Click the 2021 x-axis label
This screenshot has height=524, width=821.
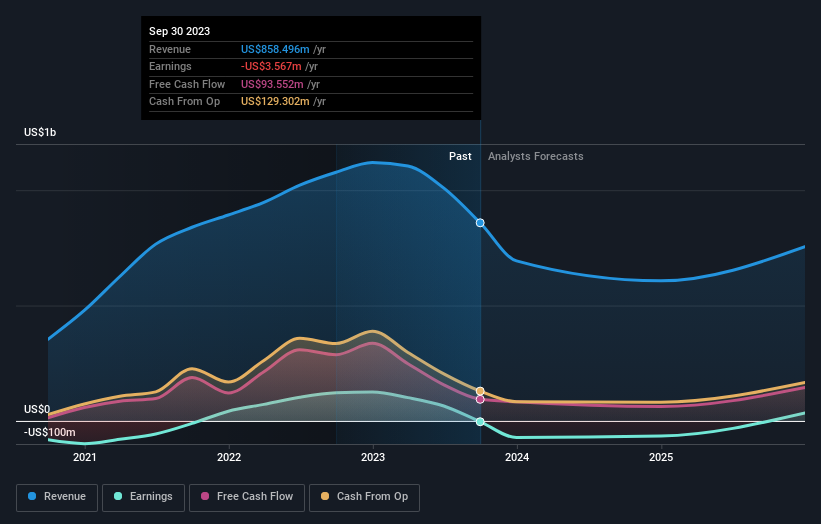(85, 457)
